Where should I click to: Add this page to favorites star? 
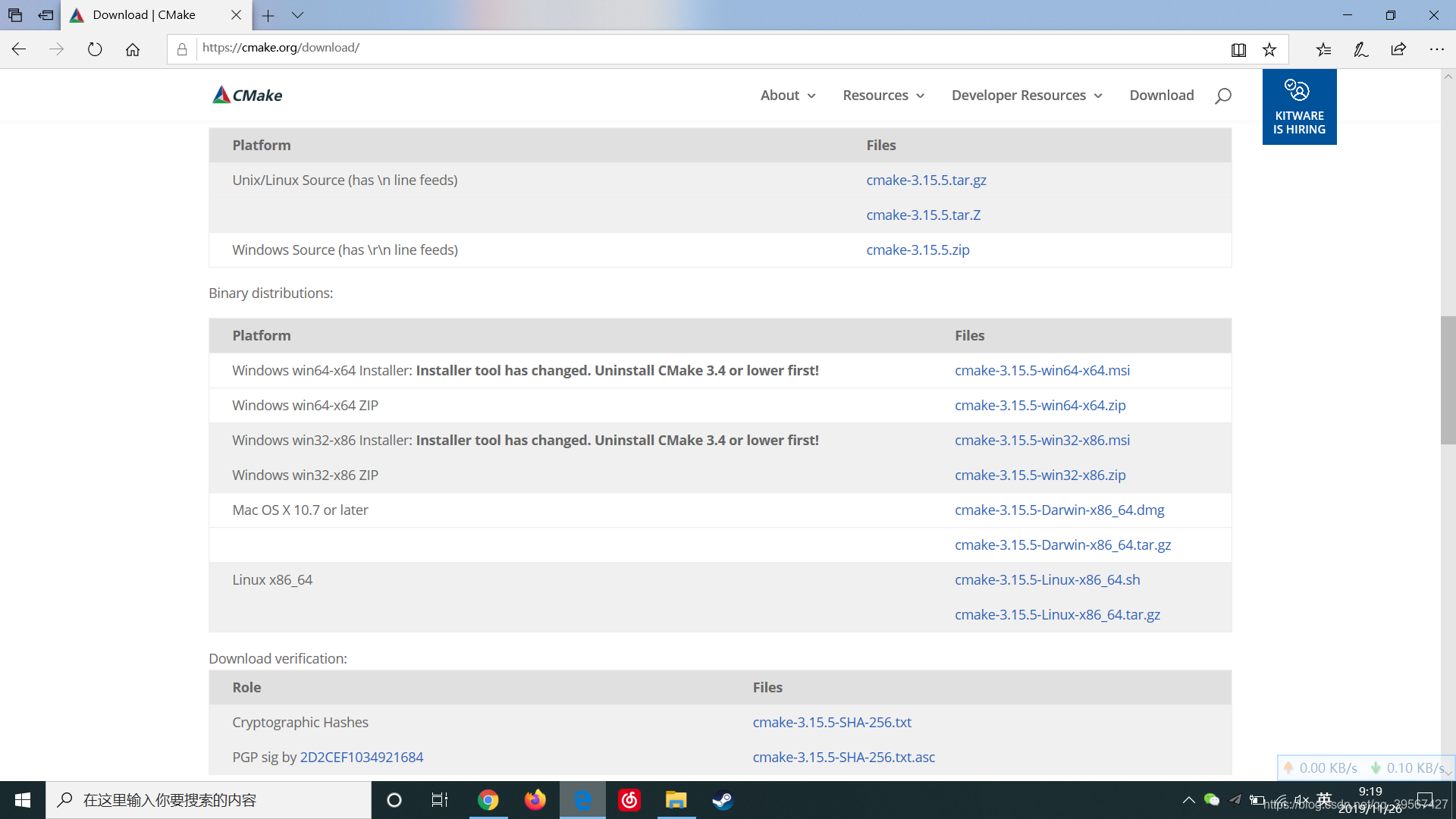(x=1269, y=49)
